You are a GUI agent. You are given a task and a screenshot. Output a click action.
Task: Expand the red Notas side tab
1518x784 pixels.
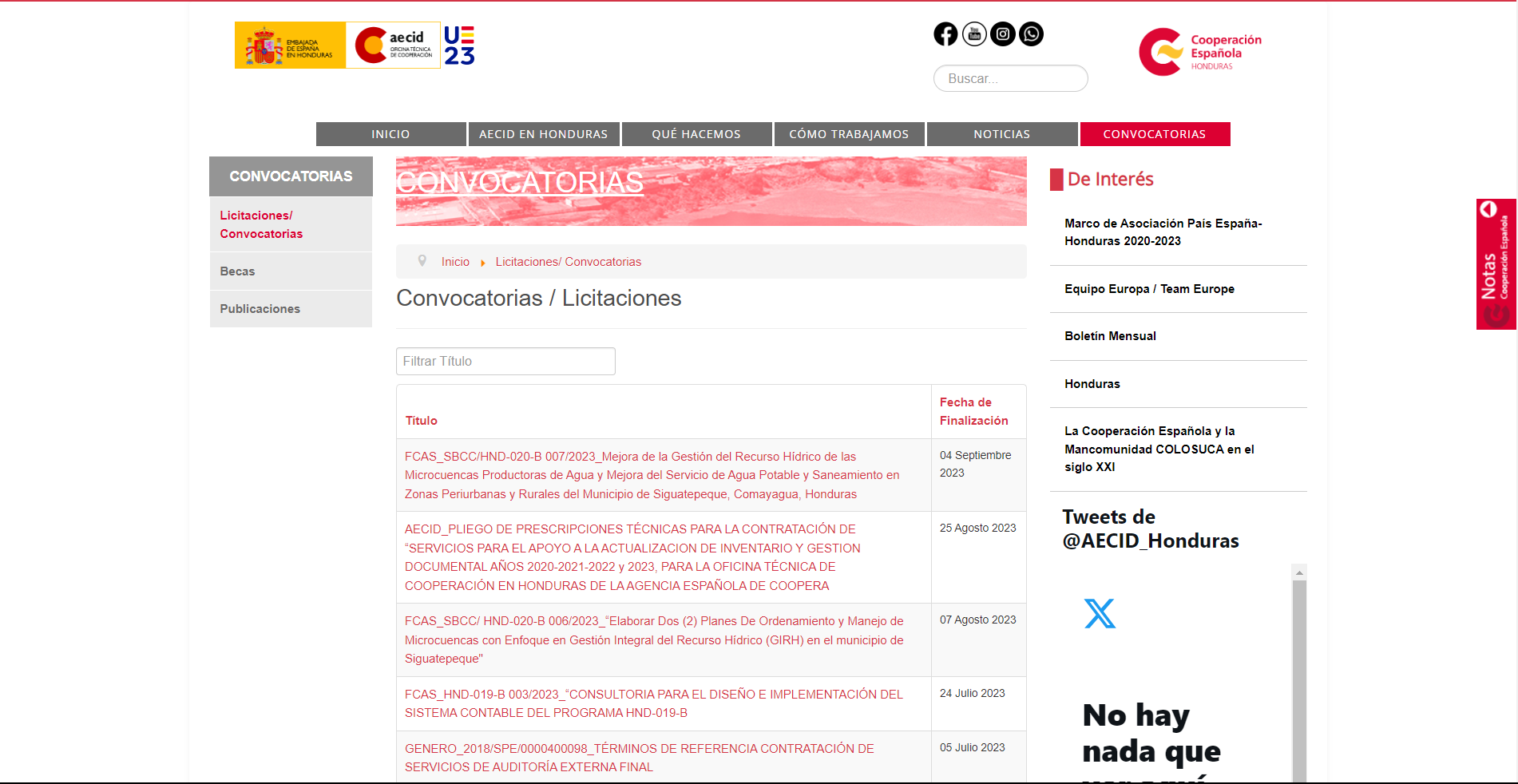coord(1495,264)
